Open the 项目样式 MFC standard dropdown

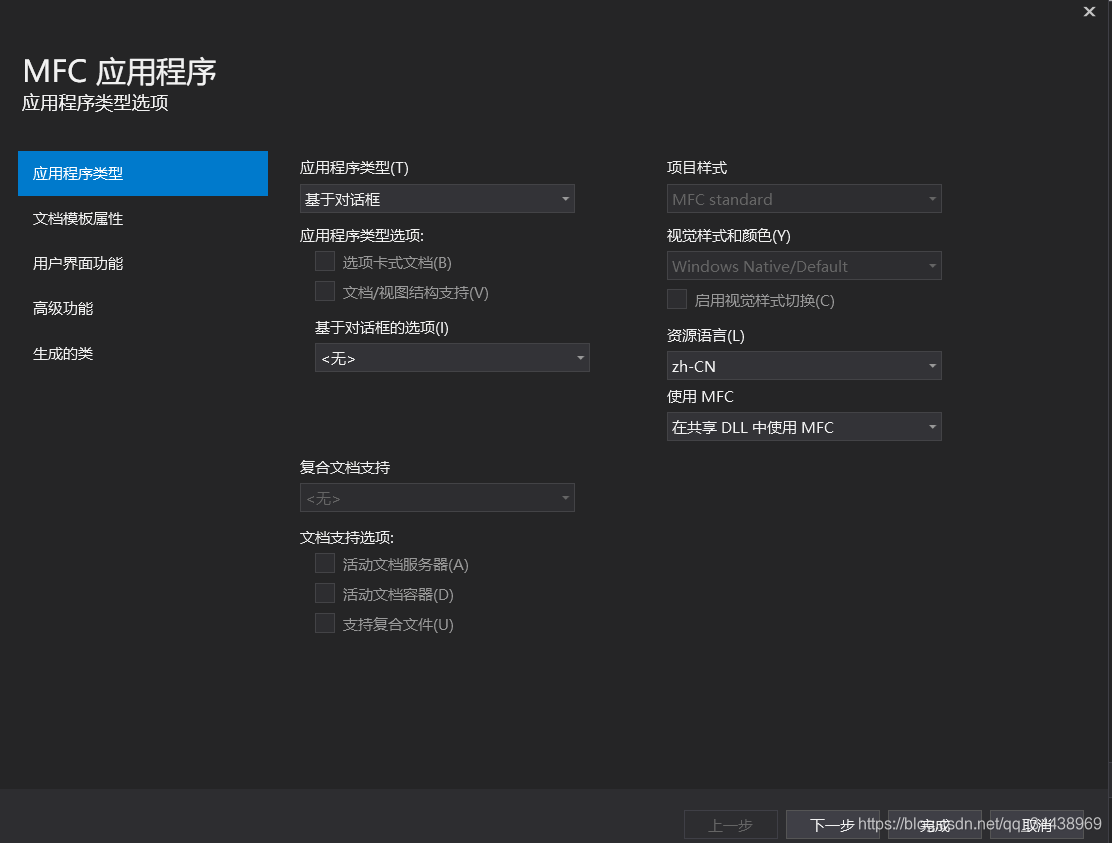coord(804,199)
